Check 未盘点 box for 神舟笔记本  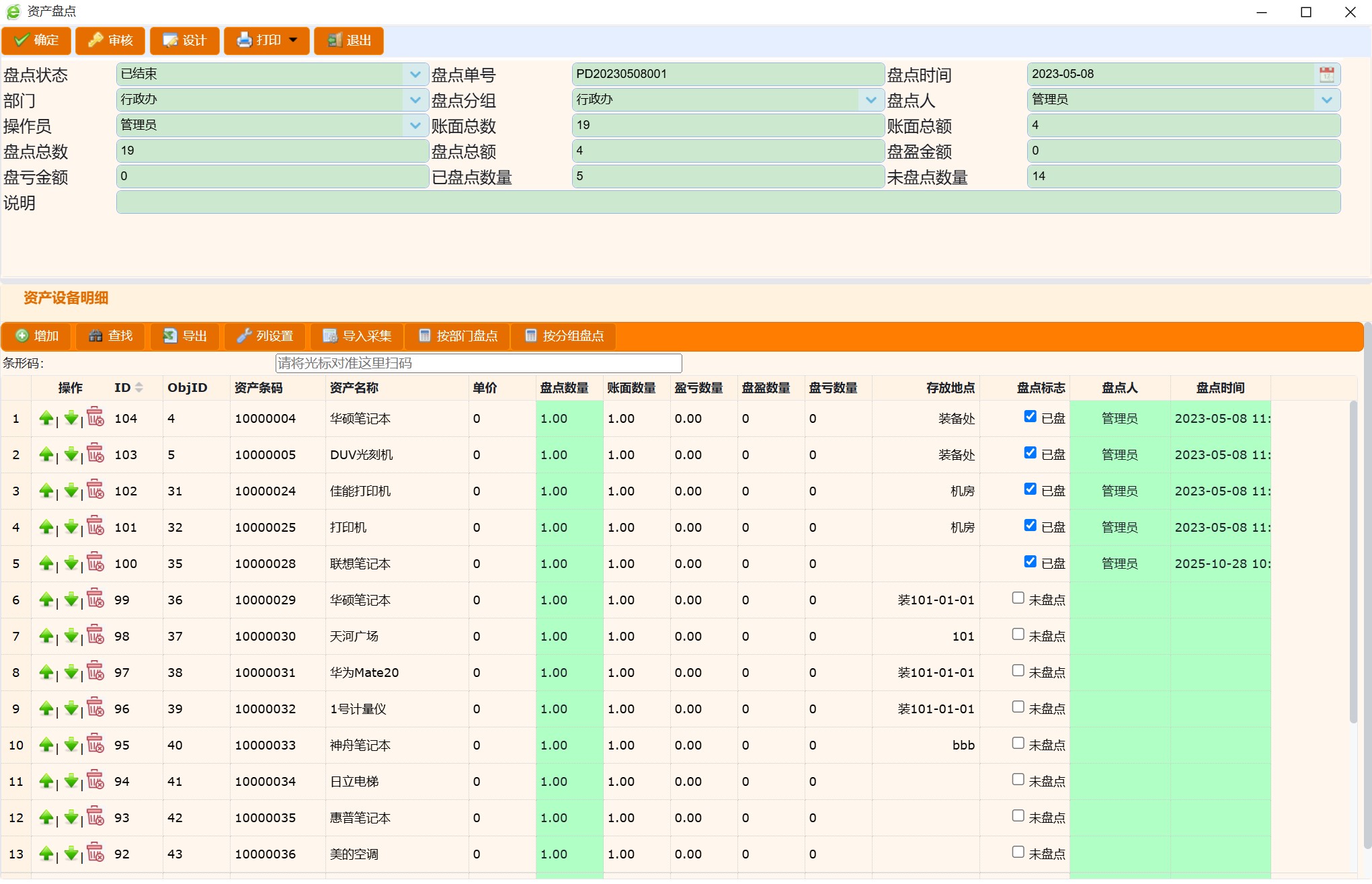pos(1018,743)
